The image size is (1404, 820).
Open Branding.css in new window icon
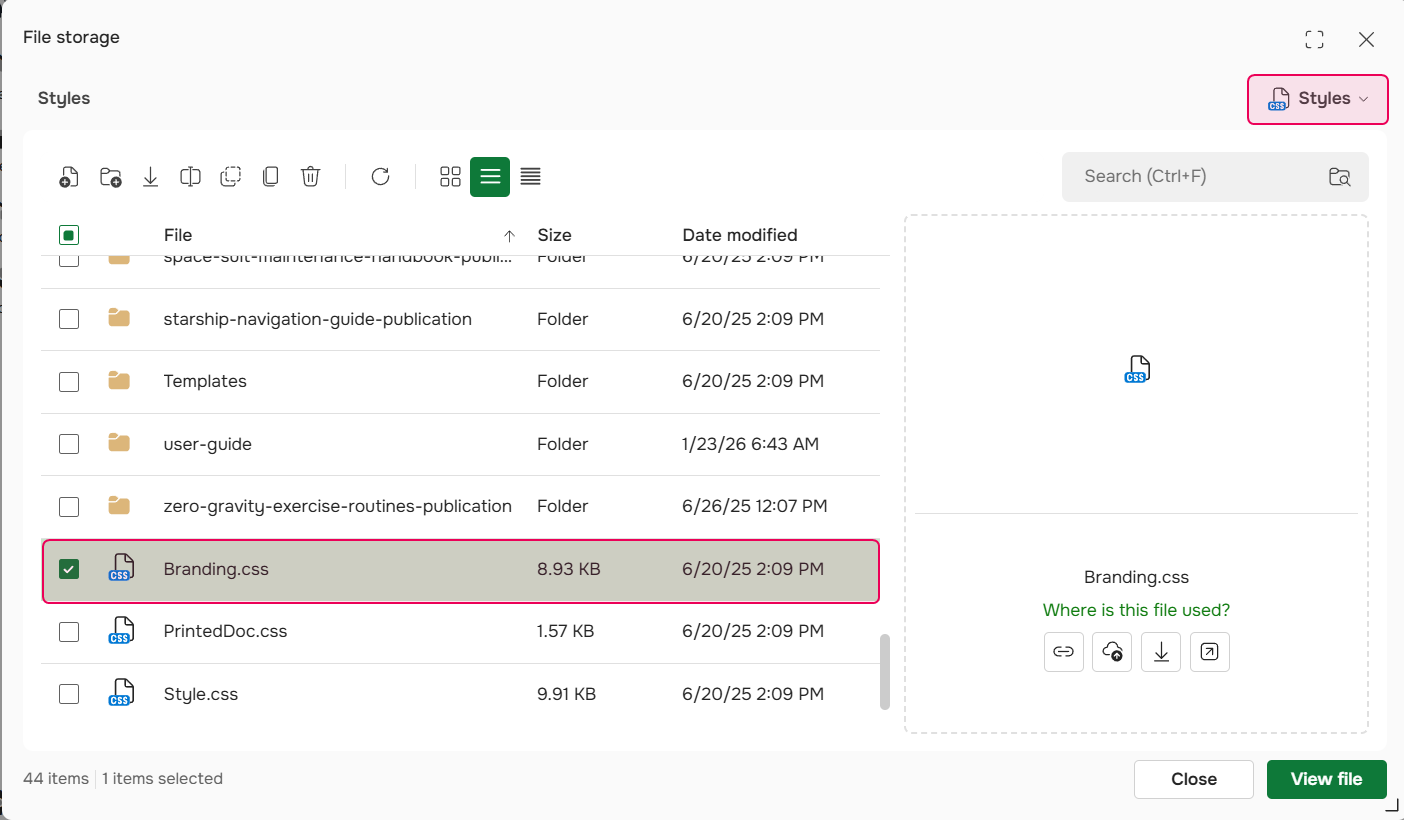(x=1209, y=652)
